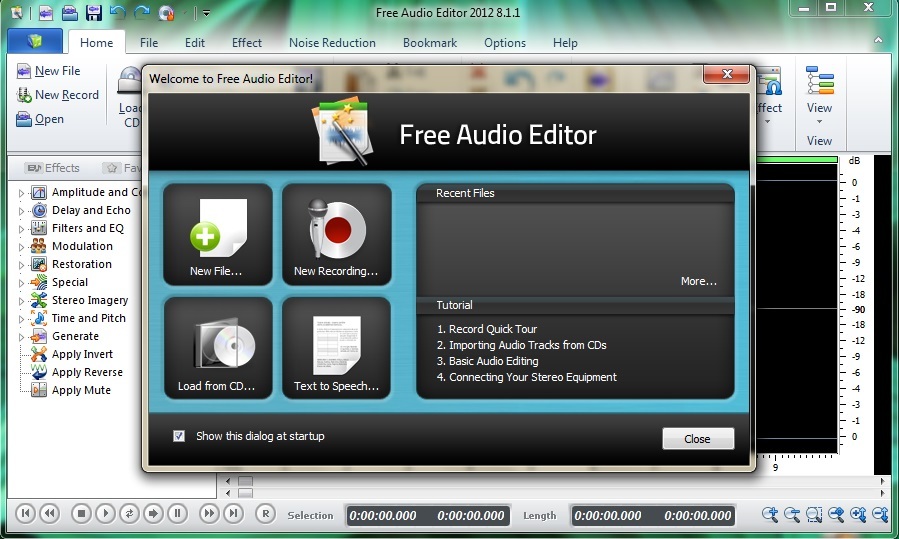Click the save floppy disk icon
This screenshot has height=539, width=899.
coord(93,12)
